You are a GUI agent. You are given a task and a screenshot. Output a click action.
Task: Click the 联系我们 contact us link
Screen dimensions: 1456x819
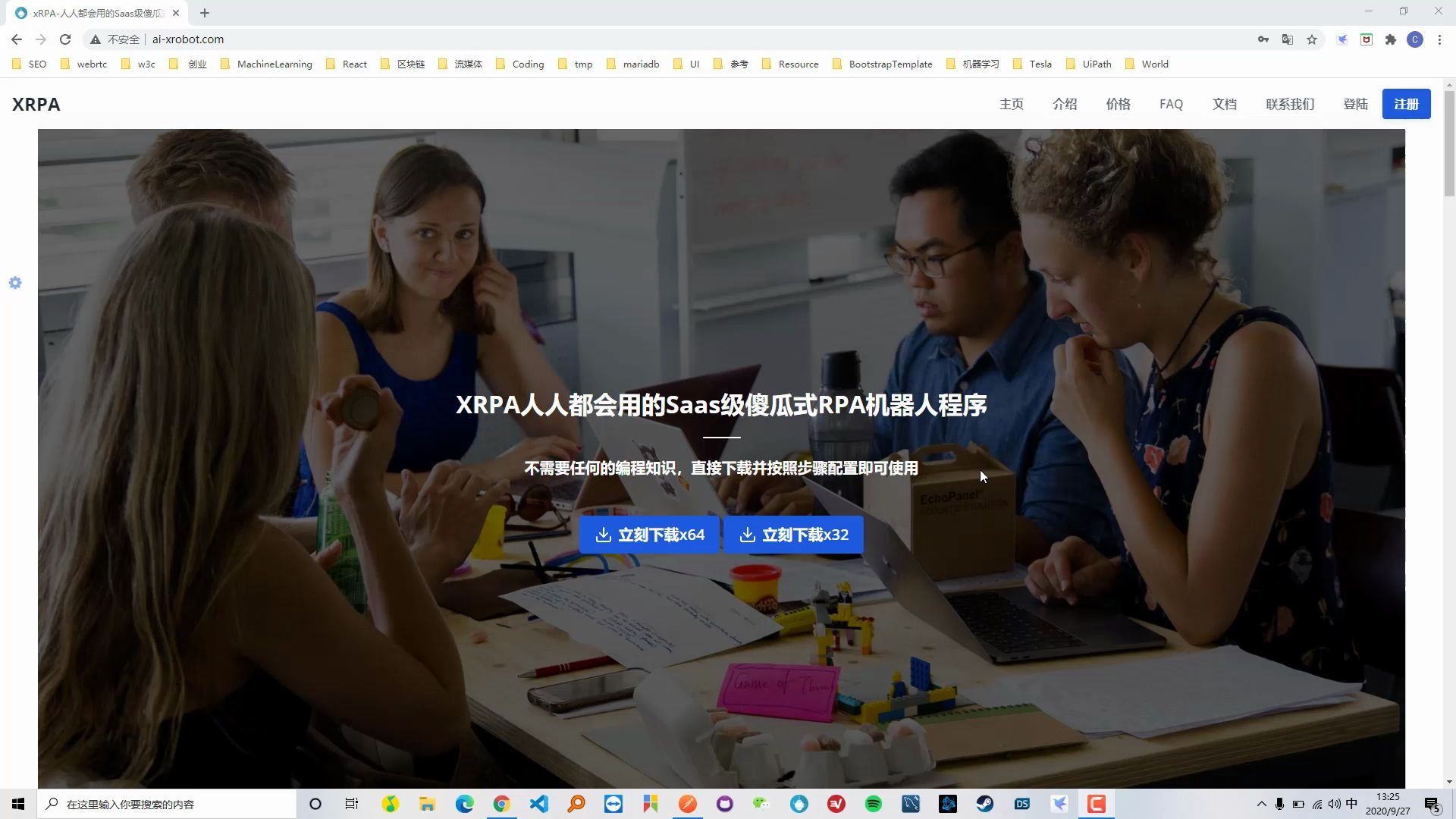point(1289,104)
